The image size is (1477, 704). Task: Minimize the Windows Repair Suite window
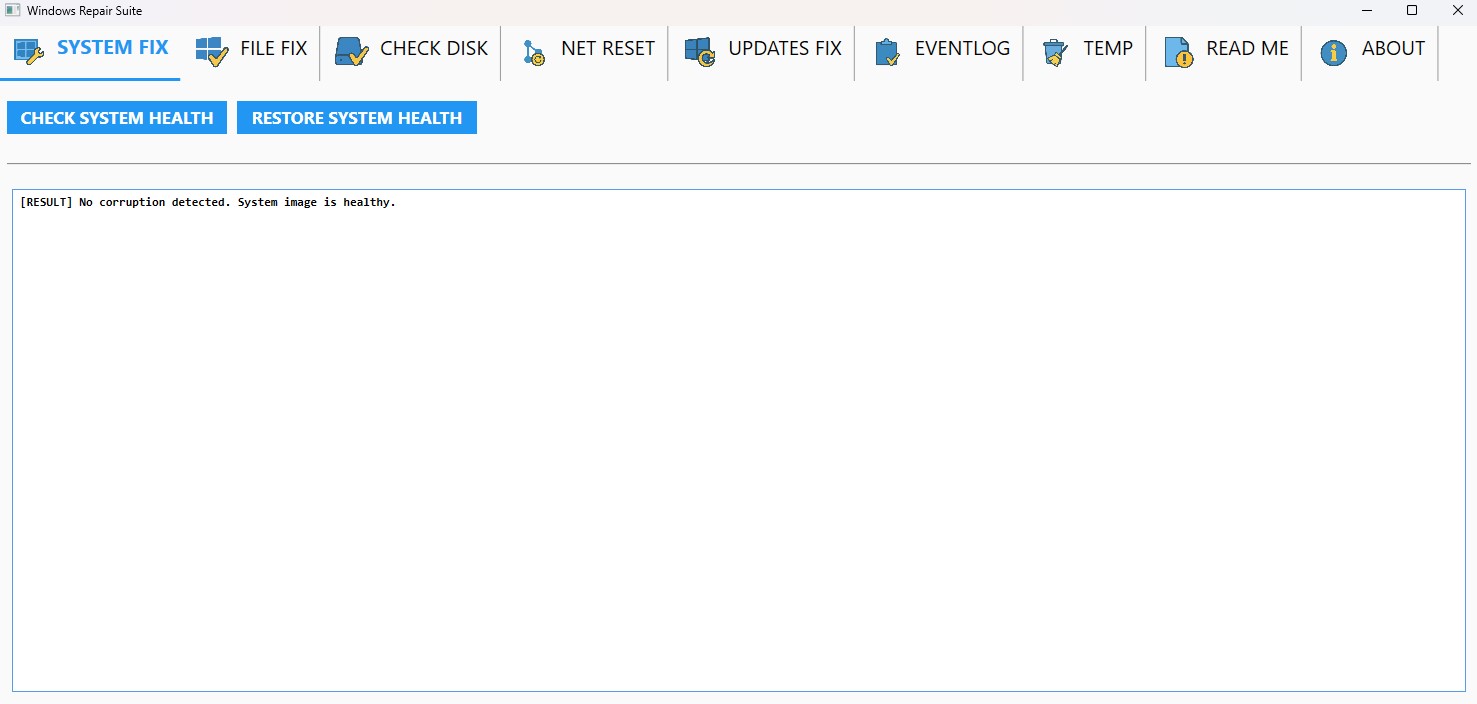pyautogui.click(x=1367, y=10)
